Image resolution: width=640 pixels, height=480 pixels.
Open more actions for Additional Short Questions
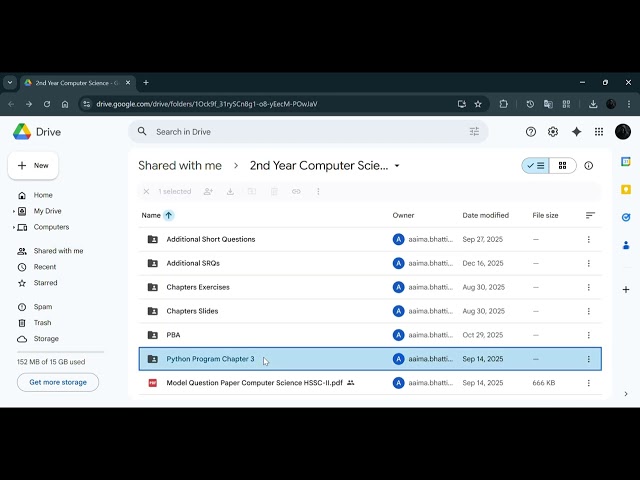pos(589,240)
